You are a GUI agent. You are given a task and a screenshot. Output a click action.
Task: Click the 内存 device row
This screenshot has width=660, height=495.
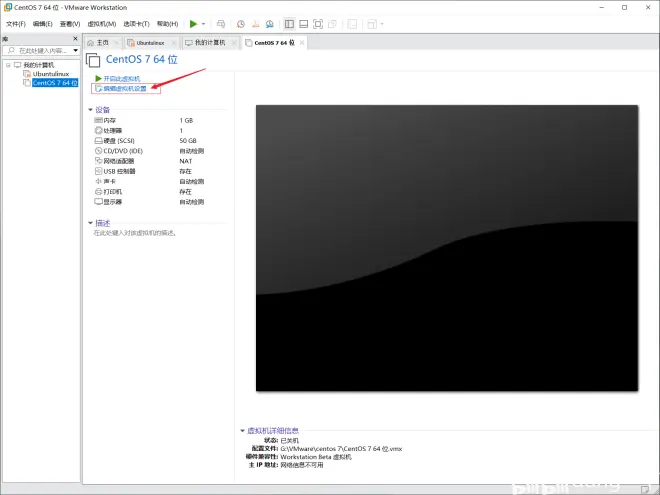pyautogui.click(x=149, y=120)
